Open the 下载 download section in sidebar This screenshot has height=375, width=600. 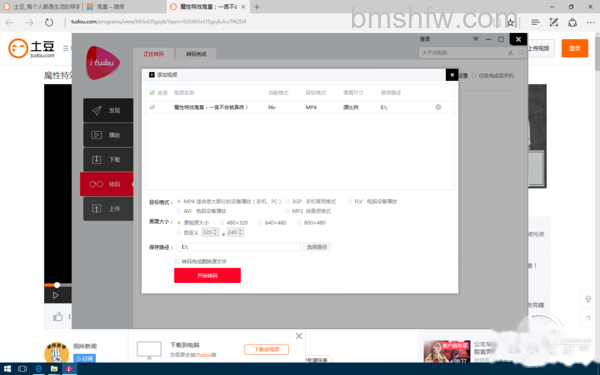point(108,159)
